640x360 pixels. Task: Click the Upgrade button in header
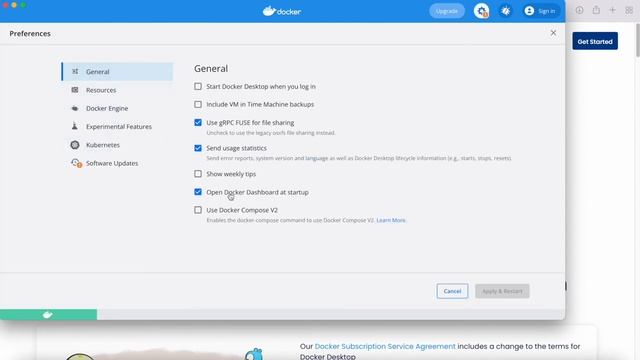point(447,11)
